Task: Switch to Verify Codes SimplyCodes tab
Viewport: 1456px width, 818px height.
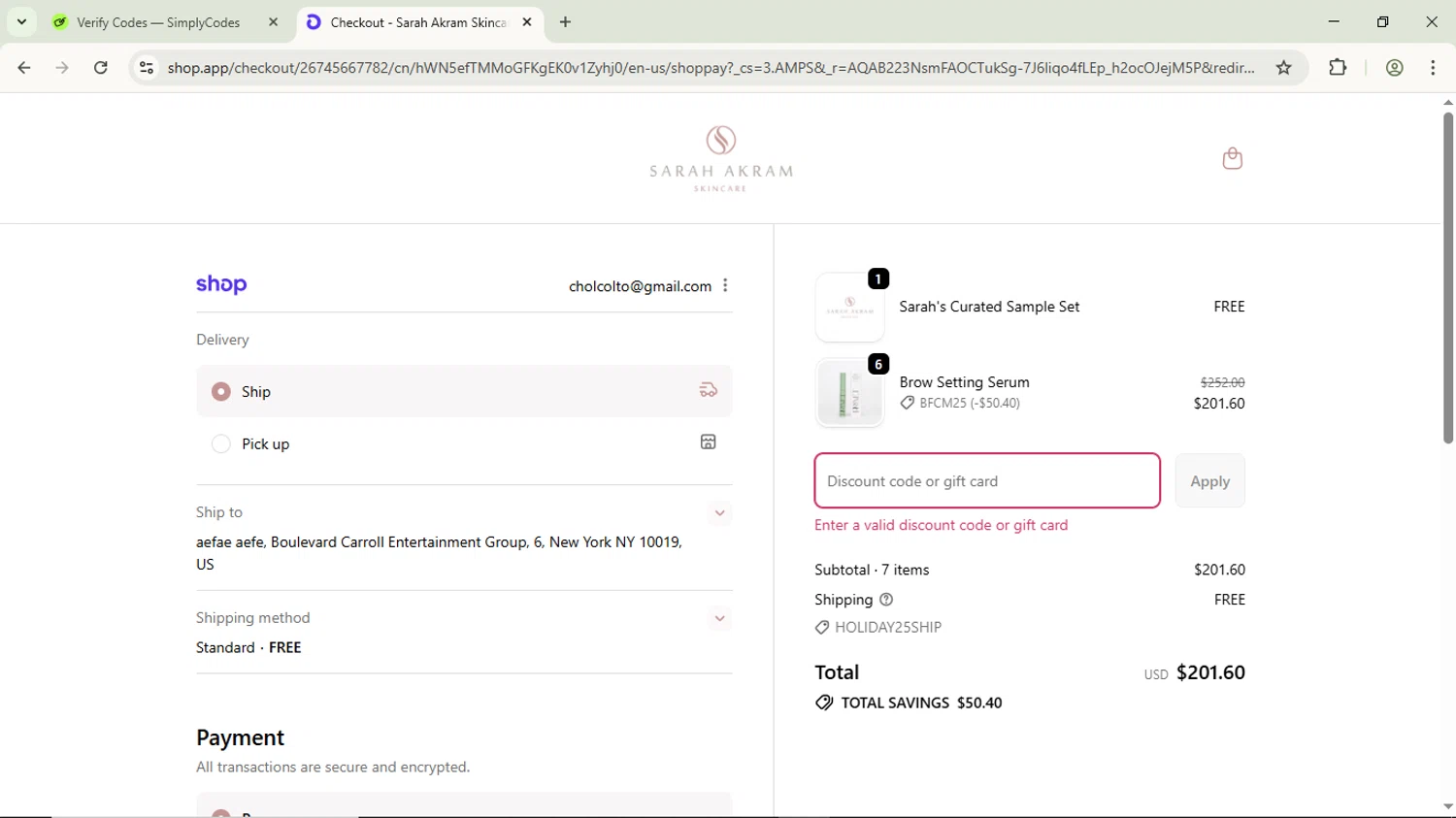Action: pyautogui.click(x=158, y=21)
